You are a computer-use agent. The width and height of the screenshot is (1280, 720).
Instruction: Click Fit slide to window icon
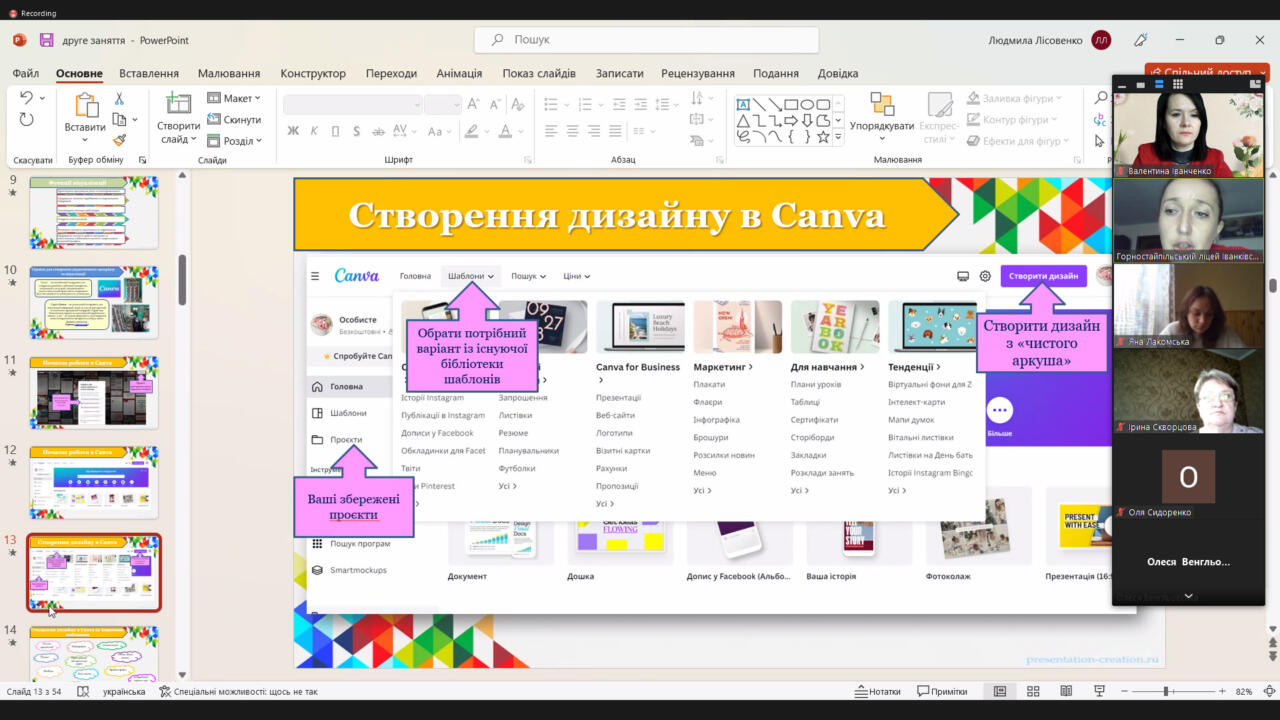click(1271, 691)
